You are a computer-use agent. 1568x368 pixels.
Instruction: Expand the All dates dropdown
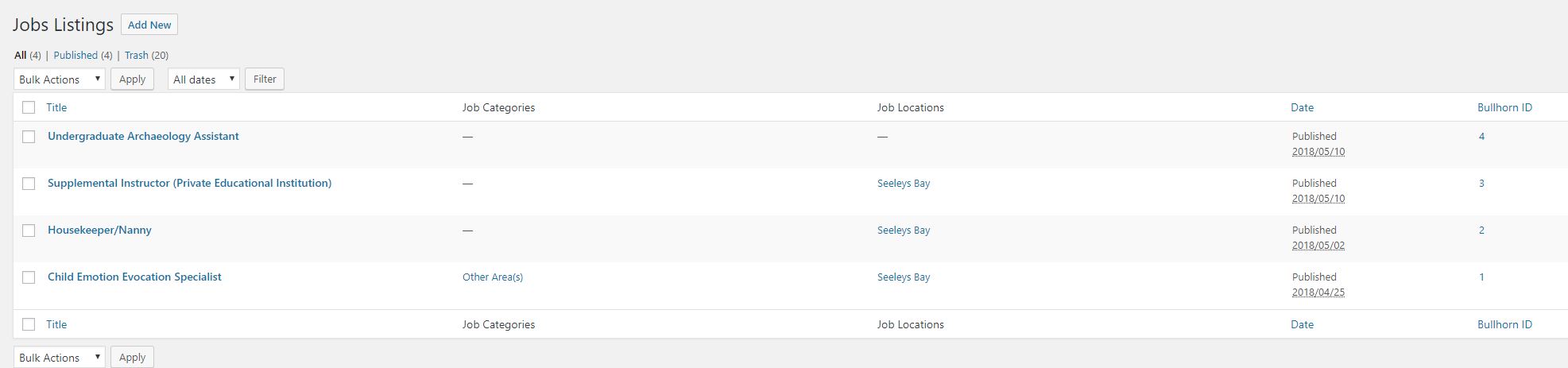[203, 79]
